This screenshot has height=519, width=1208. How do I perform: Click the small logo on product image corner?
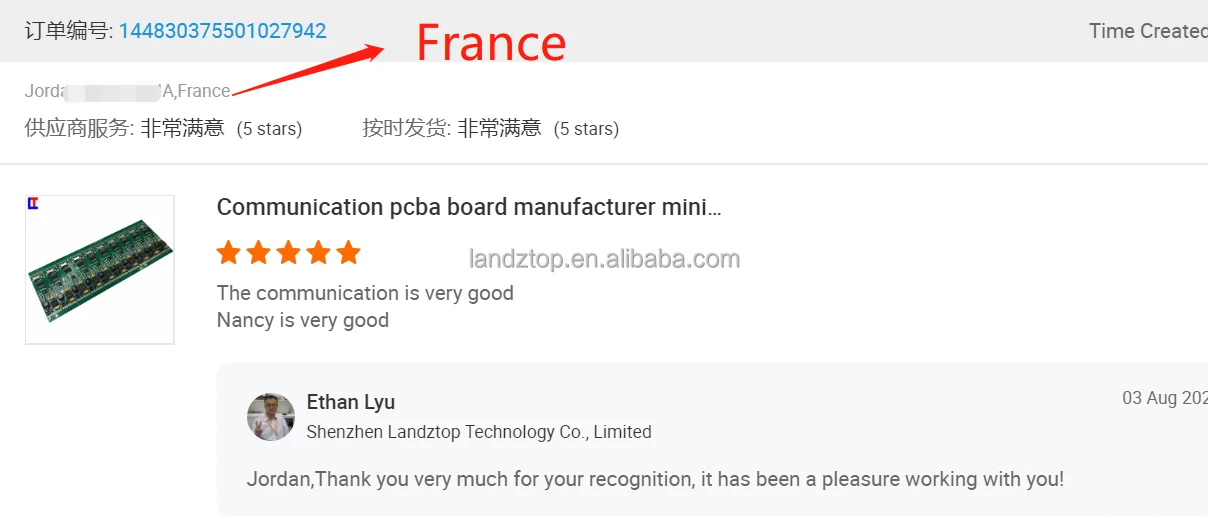(33, 204)
